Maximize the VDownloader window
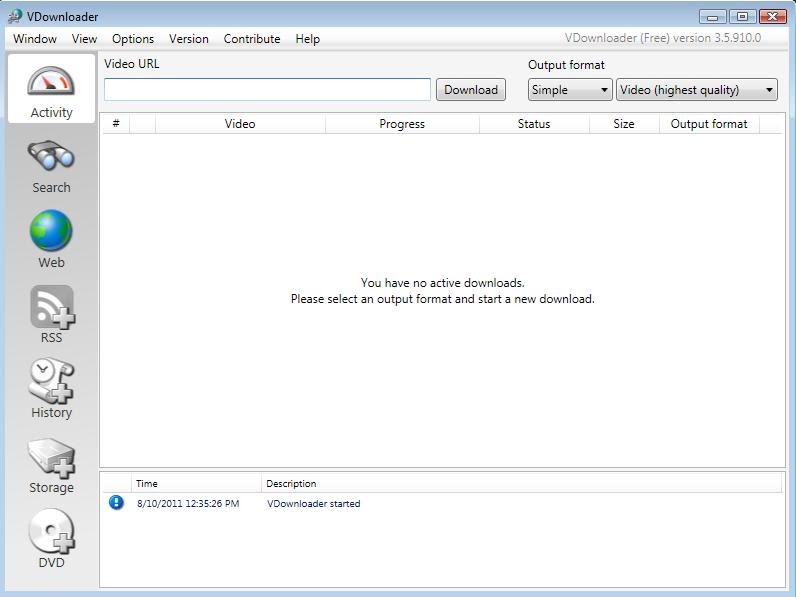Viewport: 796px width, 597px height. coord(742,17)
